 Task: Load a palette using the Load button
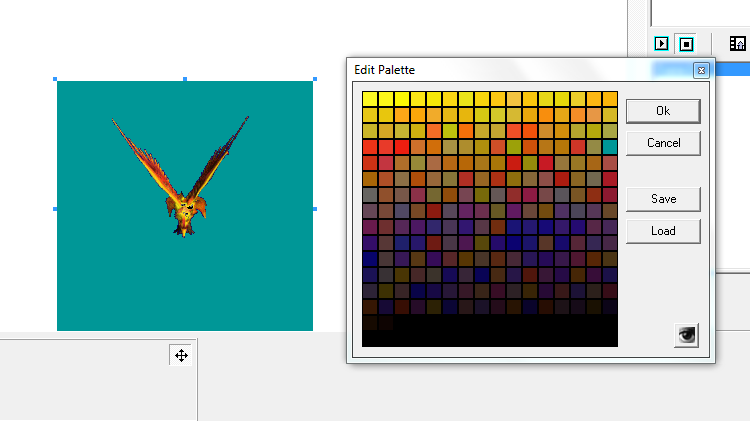(x=663, y=231)
